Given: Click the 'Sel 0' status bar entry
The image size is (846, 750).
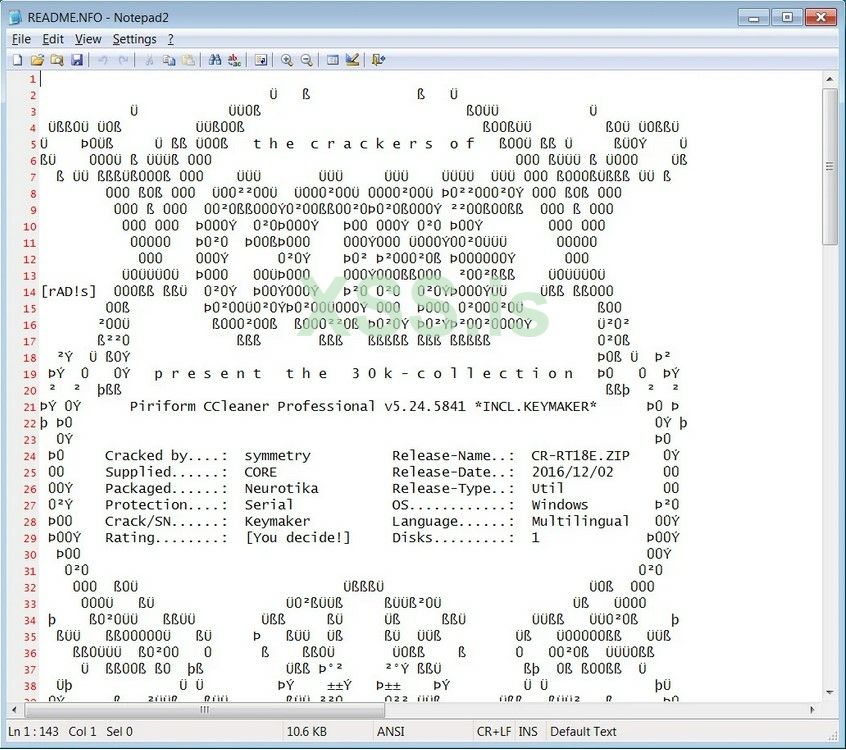Looking at the screenshot, I should click(119, 732).
